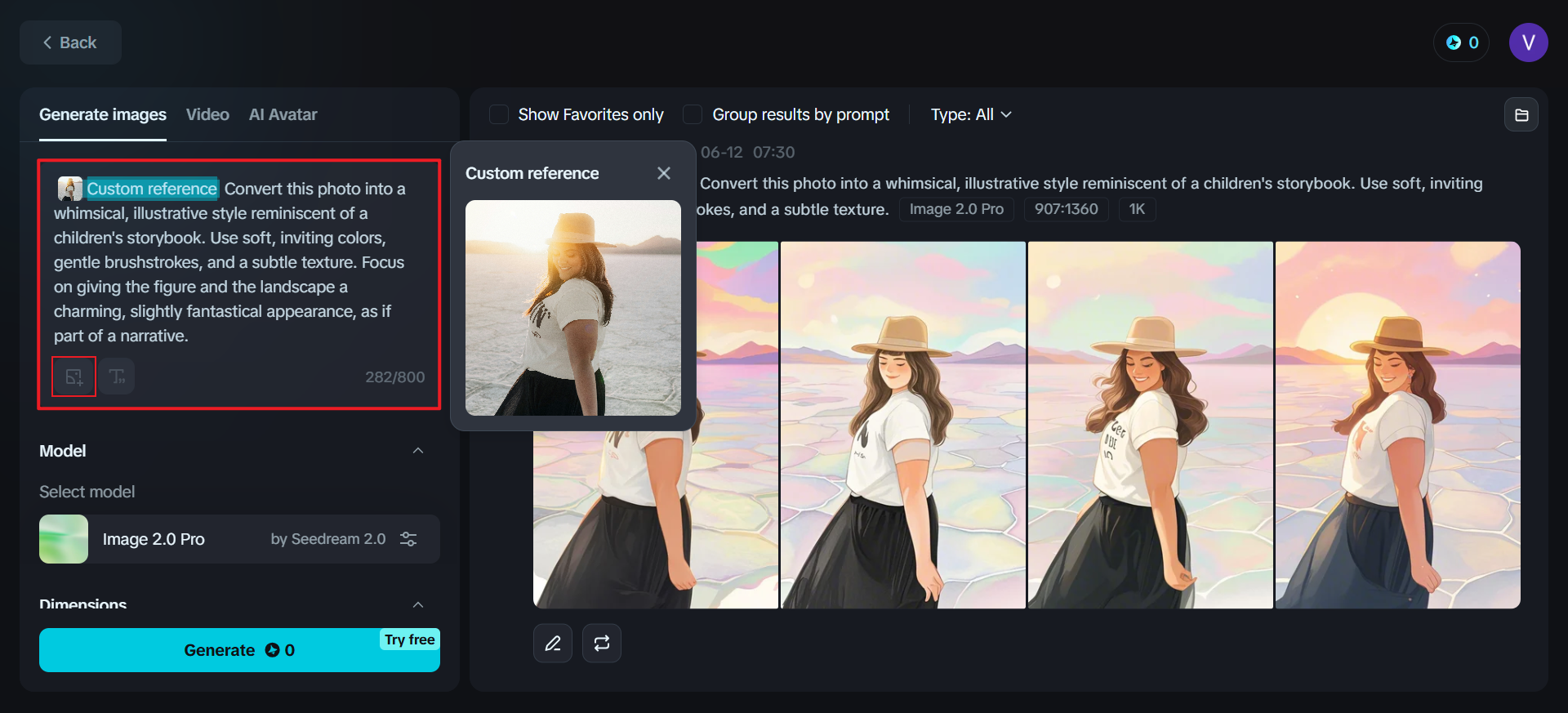Click the Try free badge
This screenshot has height=713, width=1568.
point(410,639)
